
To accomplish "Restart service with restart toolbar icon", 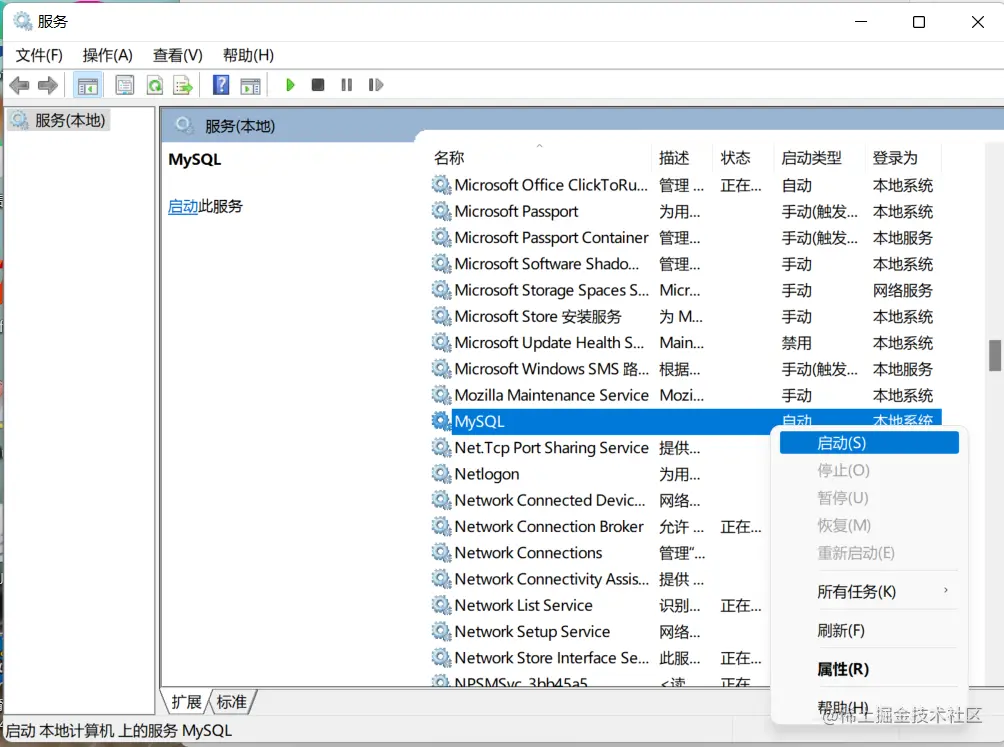I will 376,85.
